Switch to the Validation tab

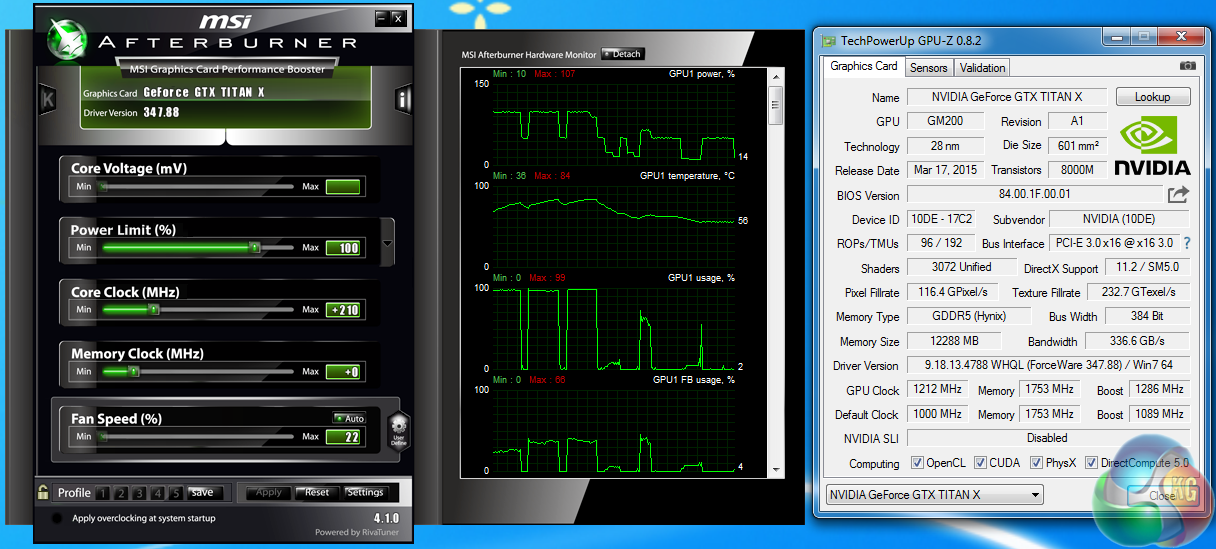click(982, 67)
